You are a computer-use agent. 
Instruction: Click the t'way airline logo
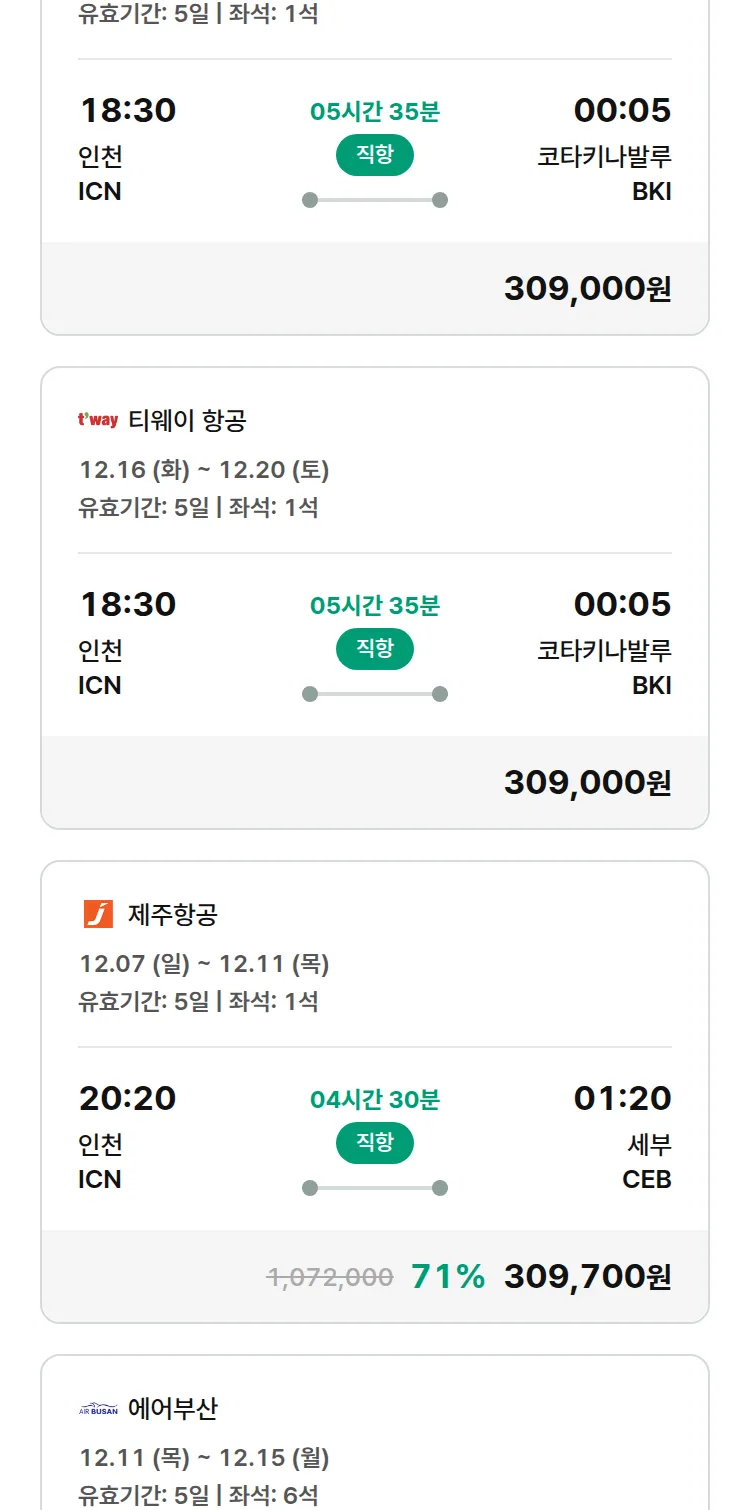[x=98, y=420]
